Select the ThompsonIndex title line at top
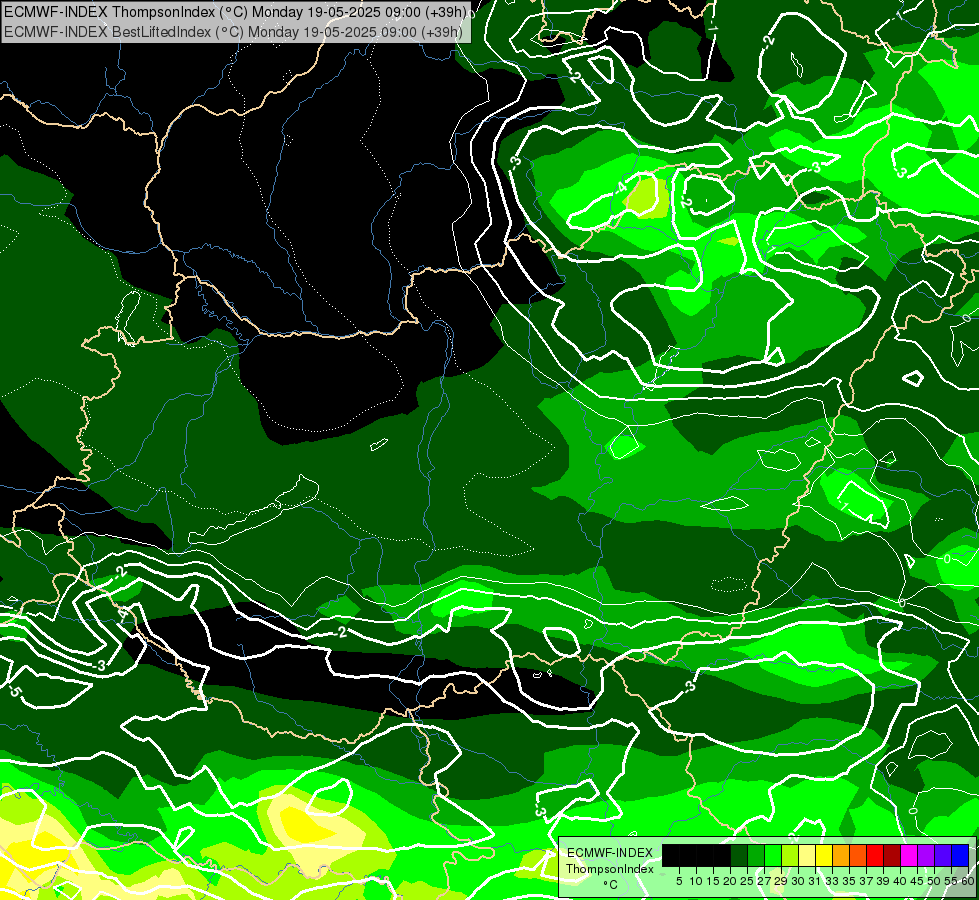Screen dimensions: 979x900 click(235, 11)
